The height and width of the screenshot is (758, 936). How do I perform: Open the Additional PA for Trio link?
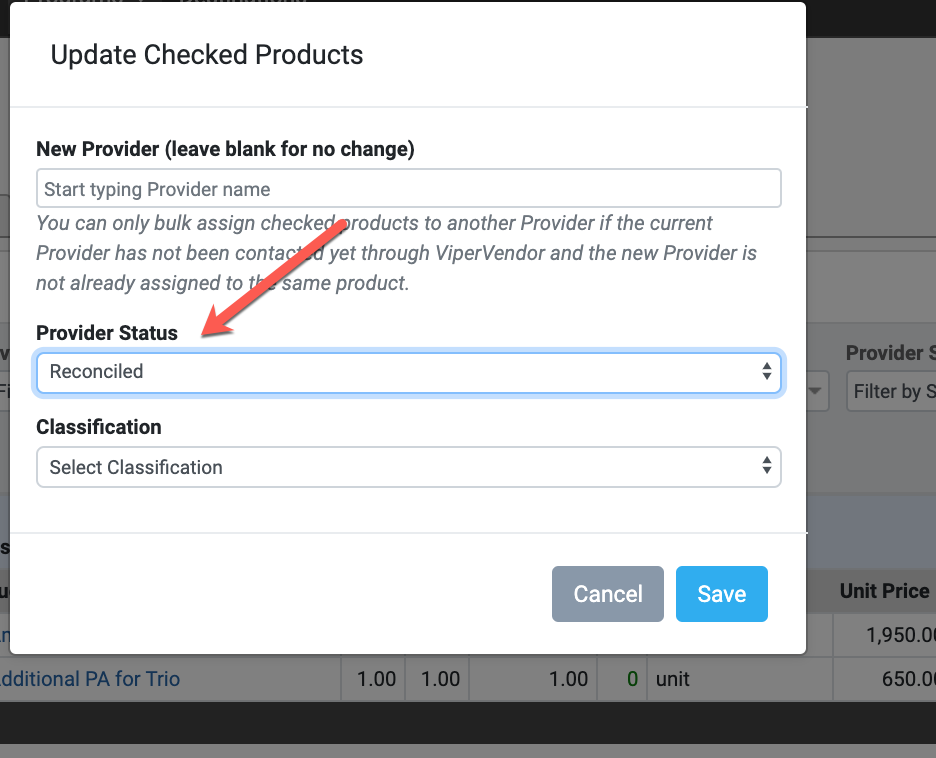[x=90, y=679]
